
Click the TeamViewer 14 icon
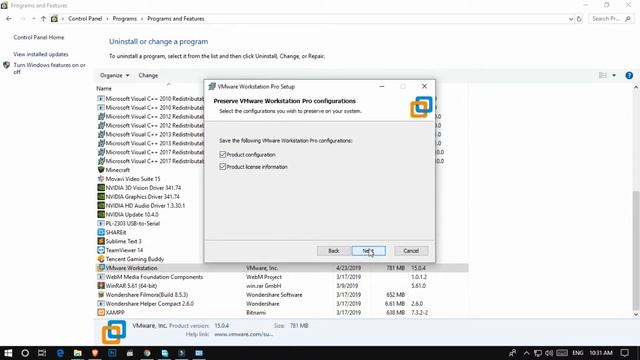(101, 250)
